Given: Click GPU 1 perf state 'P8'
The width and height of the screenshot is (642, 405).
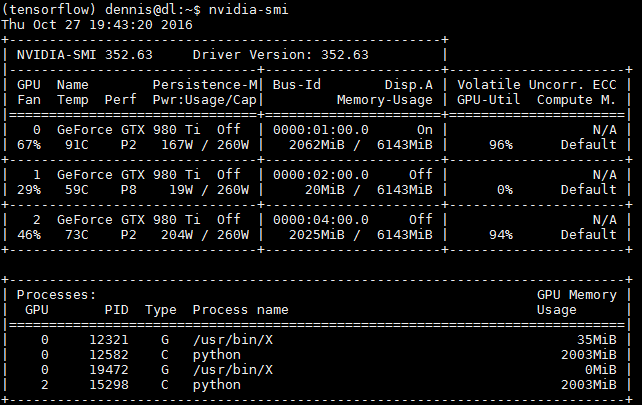Looking at the screenshot, I should click(x=129, y=190).
